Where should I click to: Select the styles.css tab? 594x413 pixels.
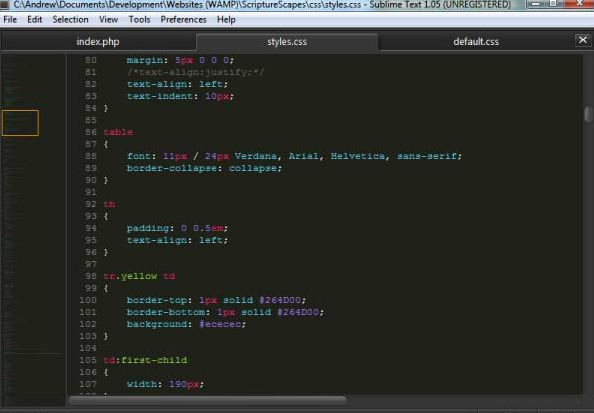tap(287, 42)
